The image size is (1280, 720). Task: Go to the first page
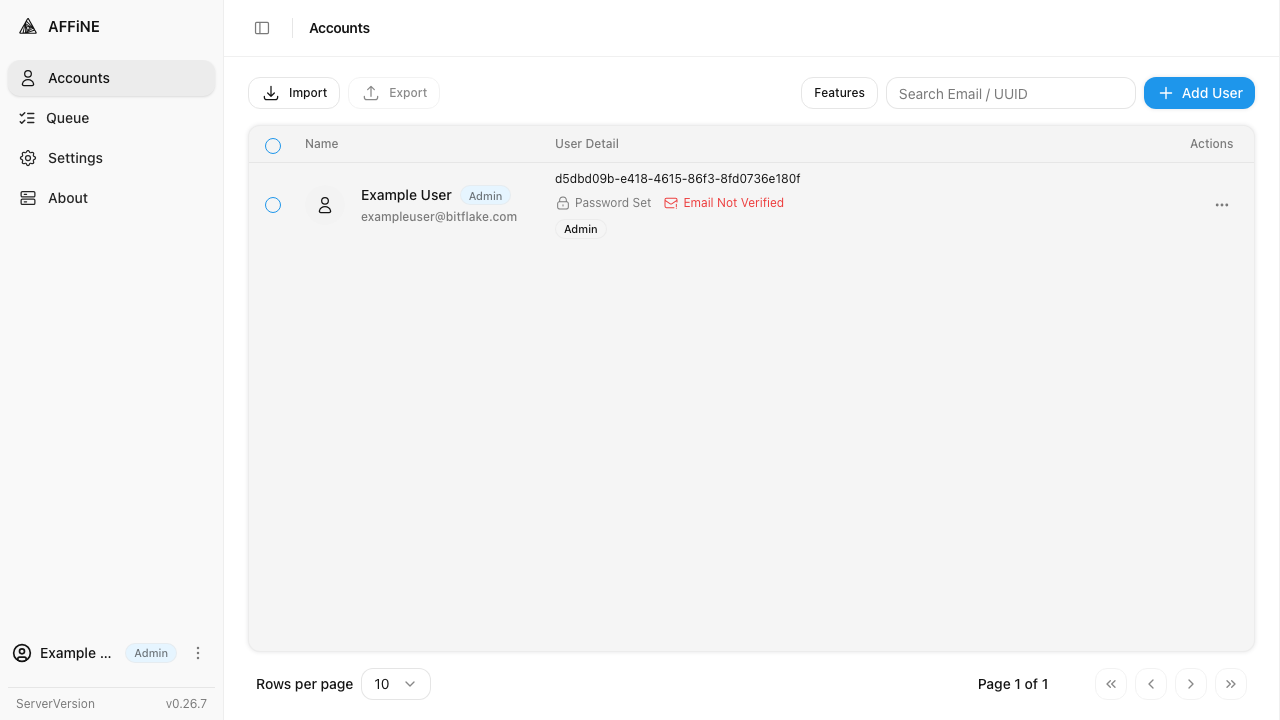pyautogui.click(x=1111, y=684)
